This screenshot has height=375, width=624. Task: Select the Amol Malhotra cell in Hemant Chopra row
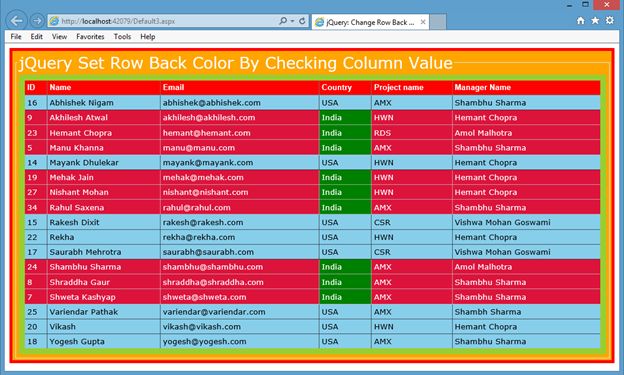(x=526, y=133)
